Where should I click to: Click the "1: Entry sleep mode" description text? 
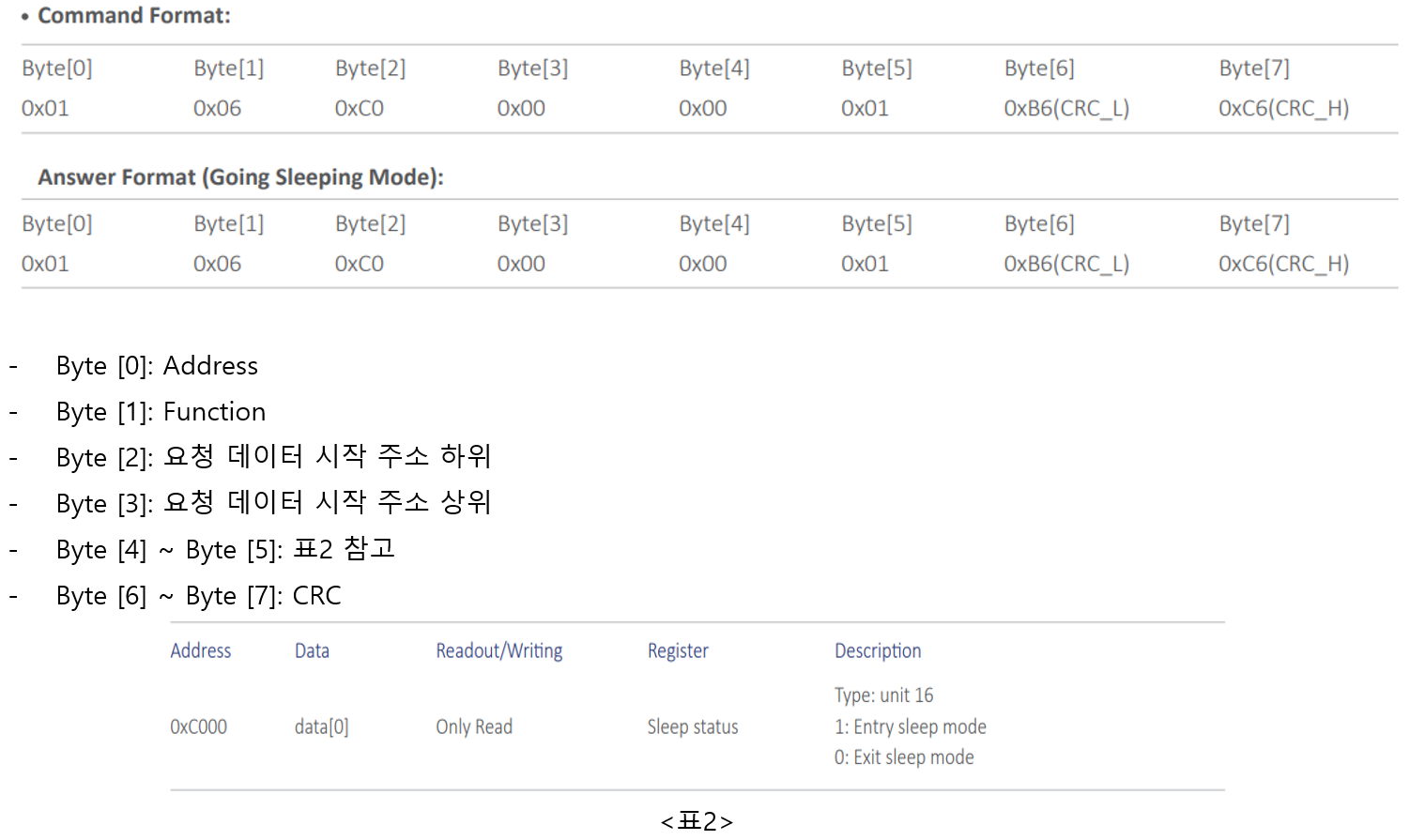click(911, 726)
